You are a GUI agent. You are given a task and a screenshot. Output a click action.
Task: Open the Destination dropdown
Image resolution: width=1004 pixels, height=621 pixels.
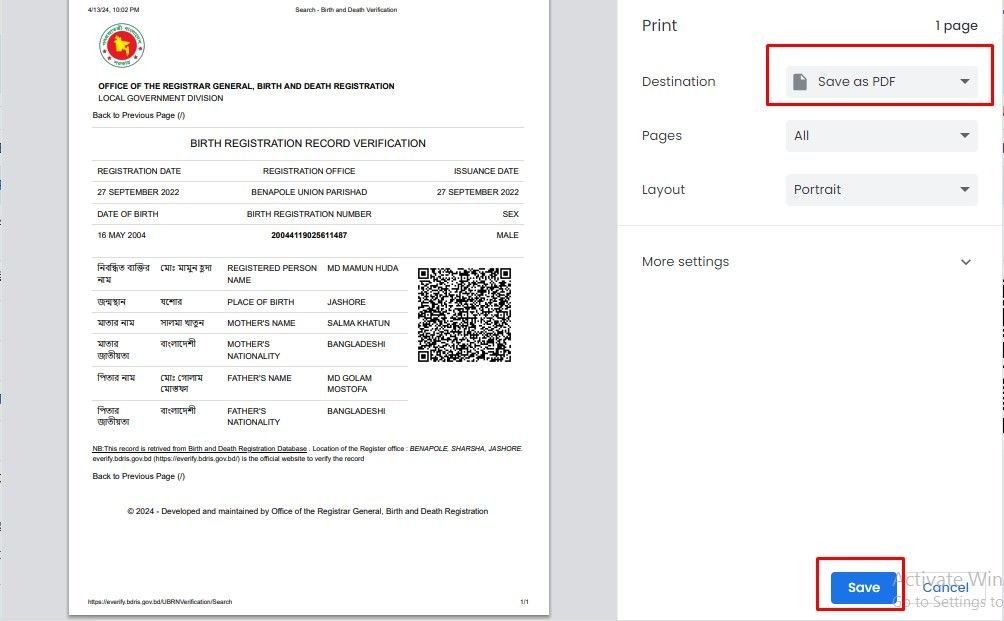pyautogui.click(x=880, y=81)
